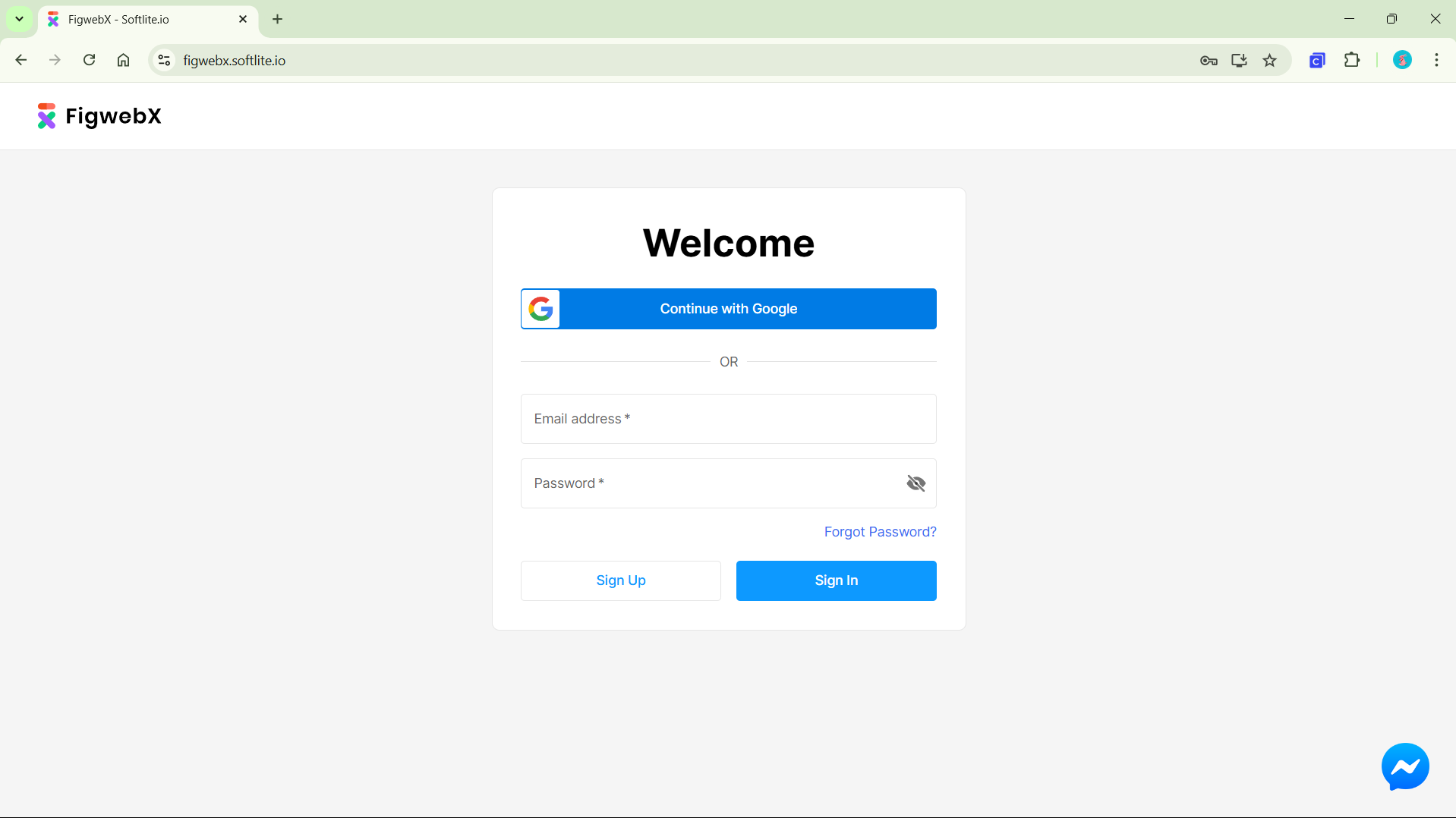1456x818 pixels.
Task: Open saved passwords key icon
Action: tap(1209, 61)
